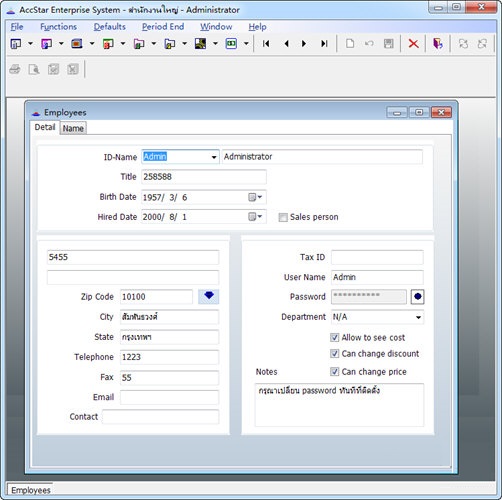Click the next record arrow

[x=304, y=44]
